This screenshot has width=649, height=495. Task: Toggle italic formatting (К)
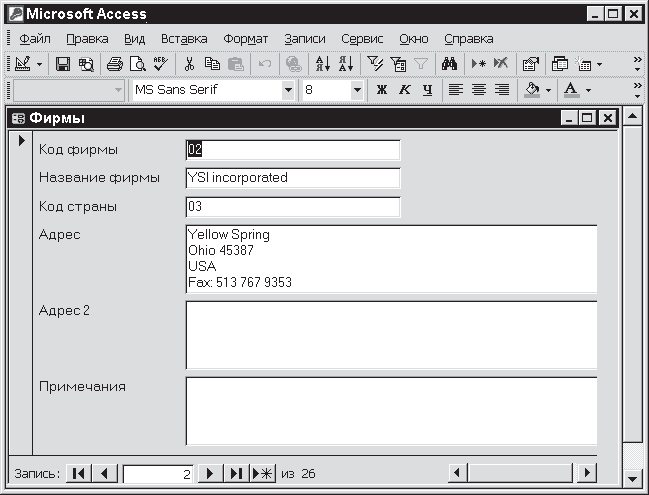[404, 90]
